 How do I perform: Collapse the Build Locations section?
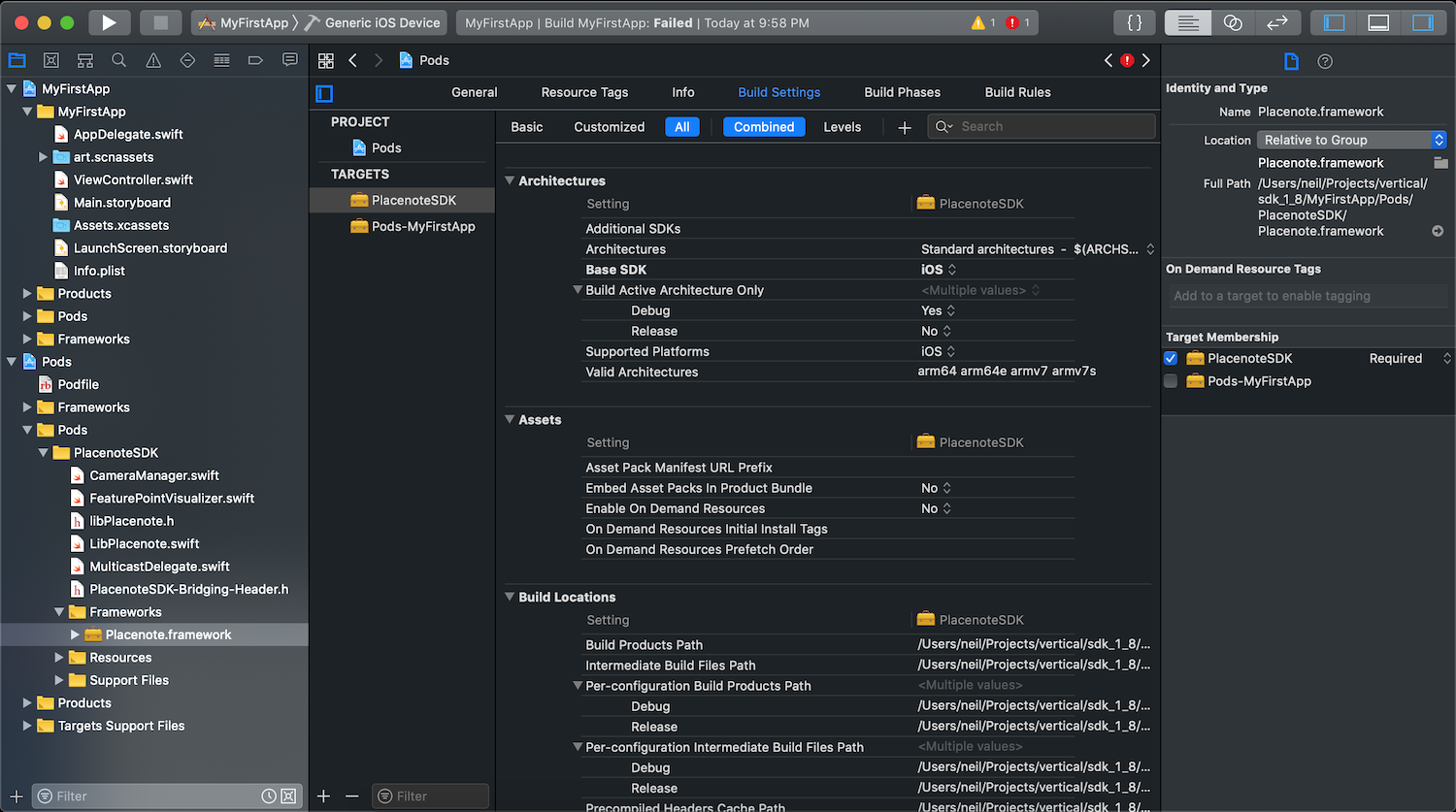(x=510, y=597)
